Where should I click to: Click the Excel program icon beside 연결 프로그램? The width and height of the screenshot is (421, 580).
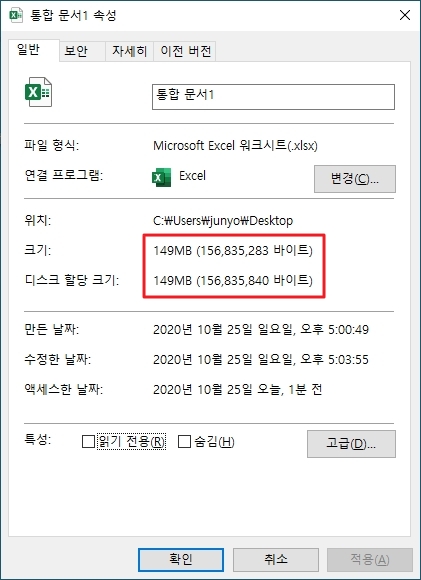tap(162, 177)
